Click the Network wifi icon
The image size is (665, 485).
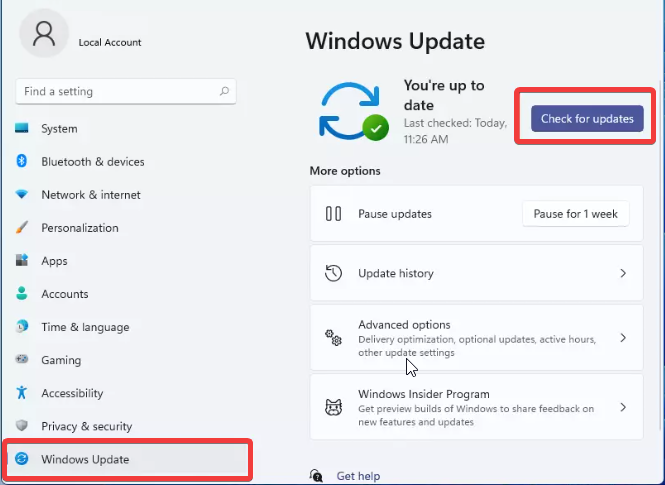(x=22, y=194)
